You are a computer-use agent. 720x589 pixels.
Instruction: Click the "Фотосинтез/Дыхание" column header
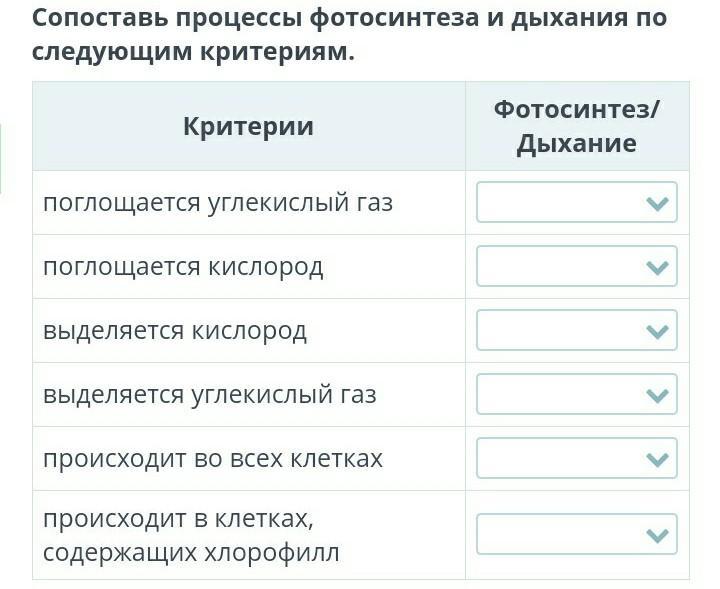click(577, 126)
